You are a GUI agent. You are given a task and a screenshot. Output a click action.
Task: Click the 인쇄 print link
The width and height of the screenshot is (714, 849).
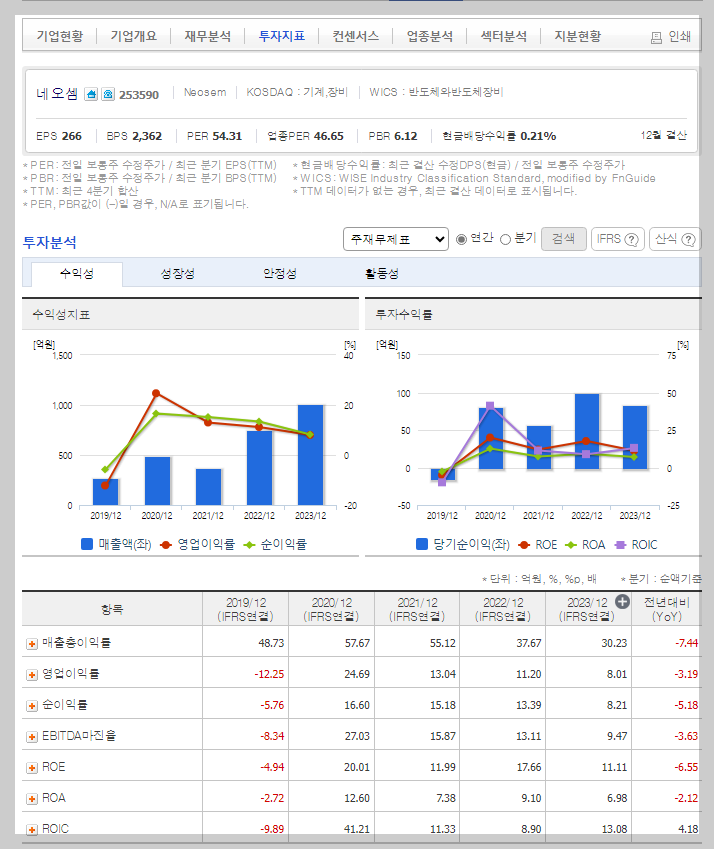[671, 37]
